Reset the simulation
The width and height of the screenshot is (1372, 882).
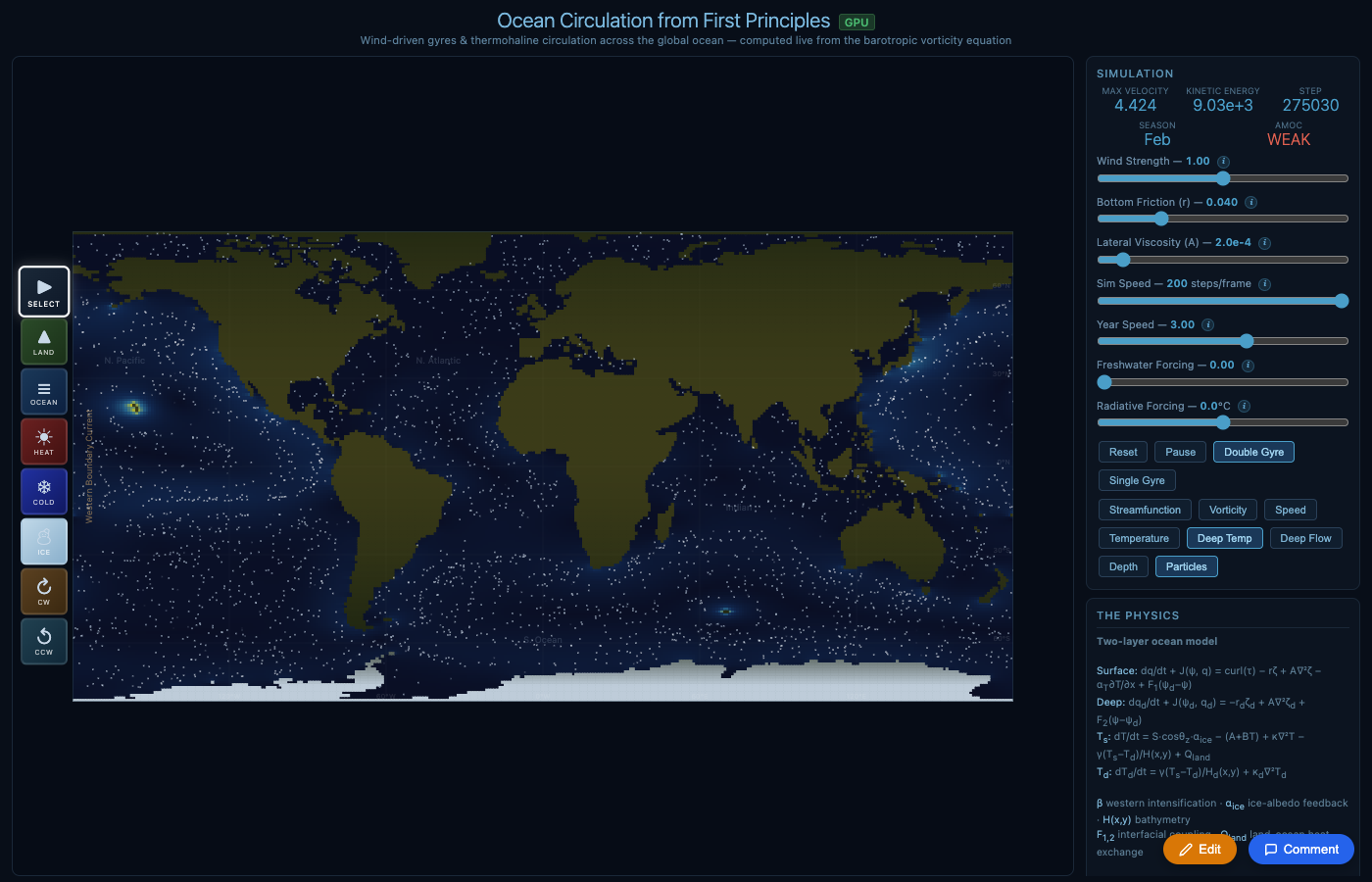click(1122, 452)
